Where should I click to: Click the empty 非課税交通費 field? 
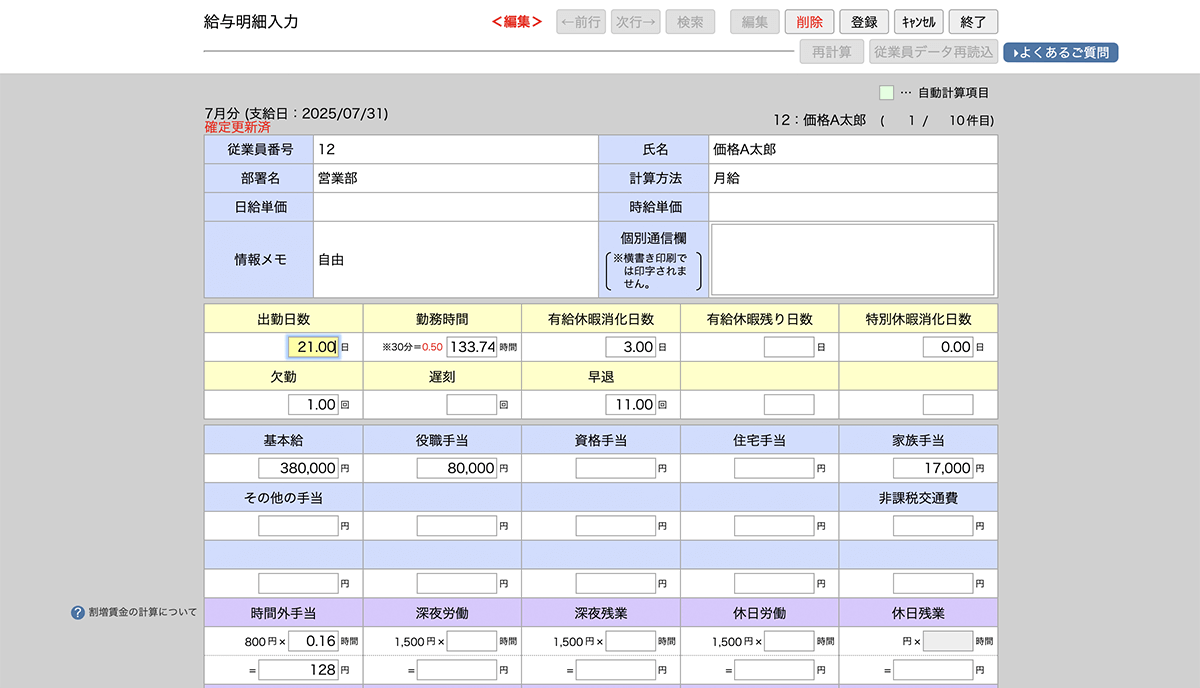[x=933, y=526]
